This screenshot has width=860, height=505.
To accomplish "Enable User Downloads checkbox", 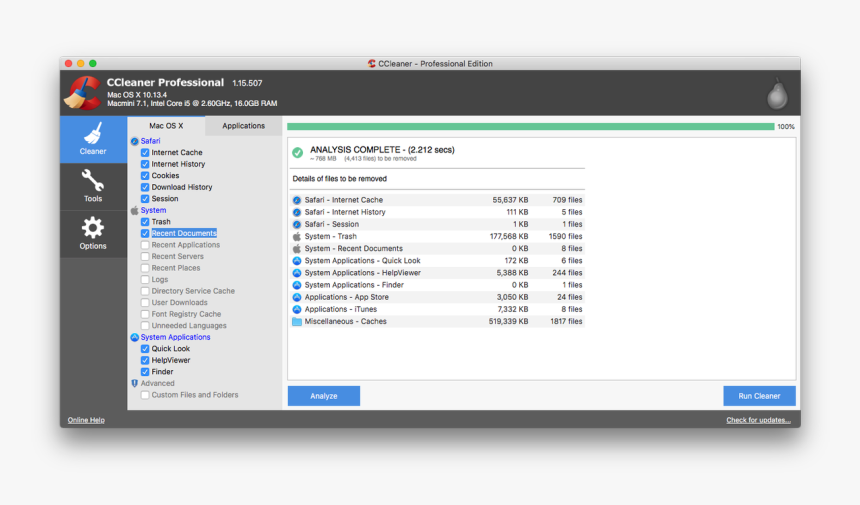I will tap(145, 303).
